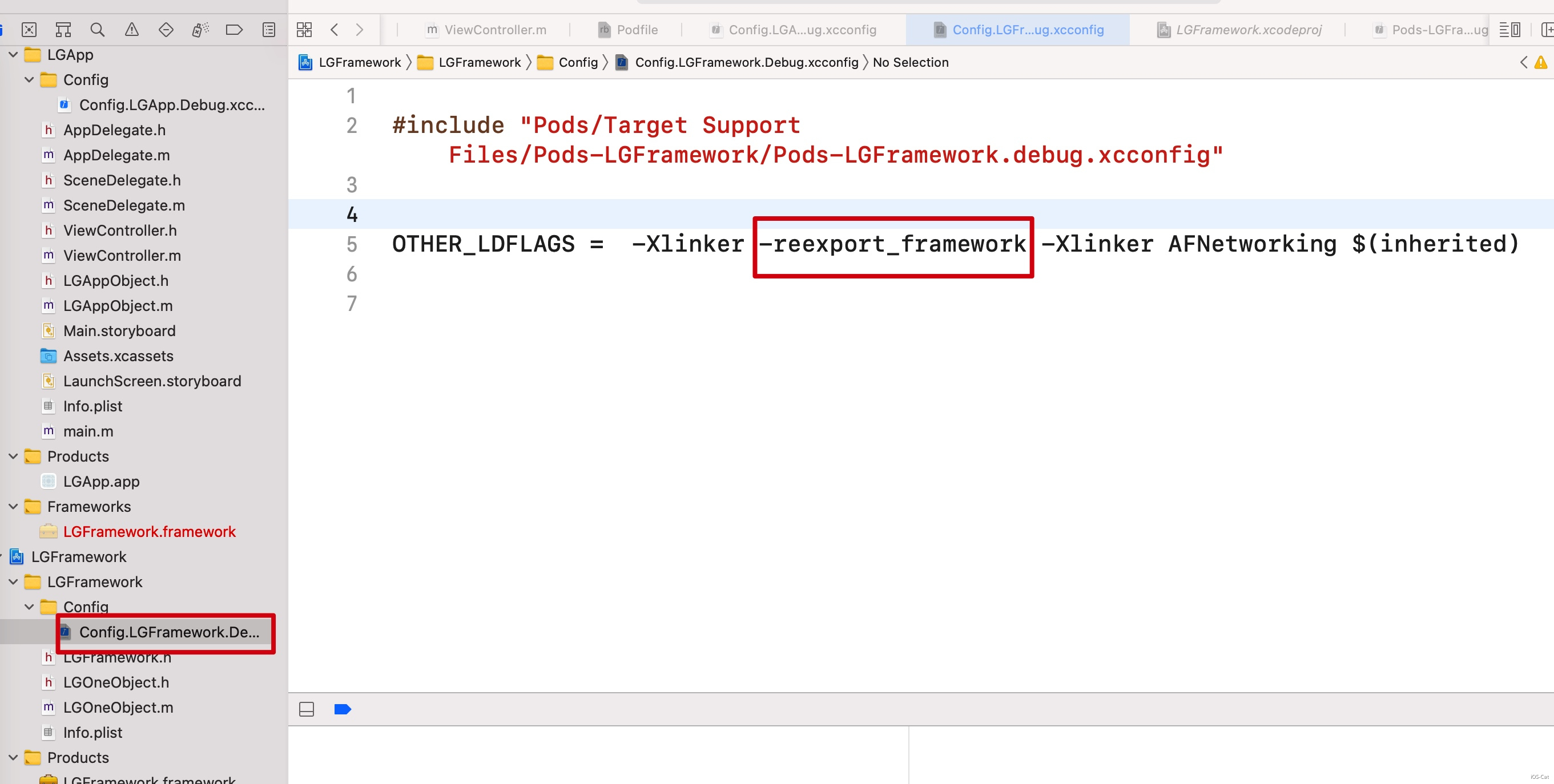Switch to the Podfile tab

point(628,30)
